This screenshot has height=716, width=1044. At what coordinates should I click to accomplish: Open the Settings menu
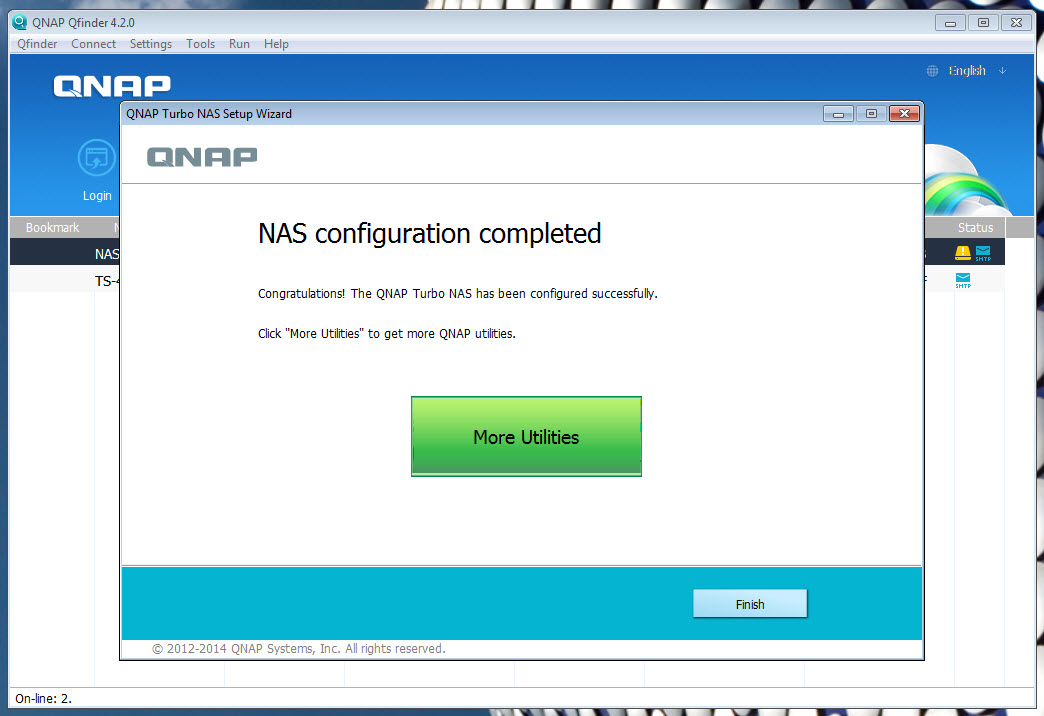click(x=150, y=44)
